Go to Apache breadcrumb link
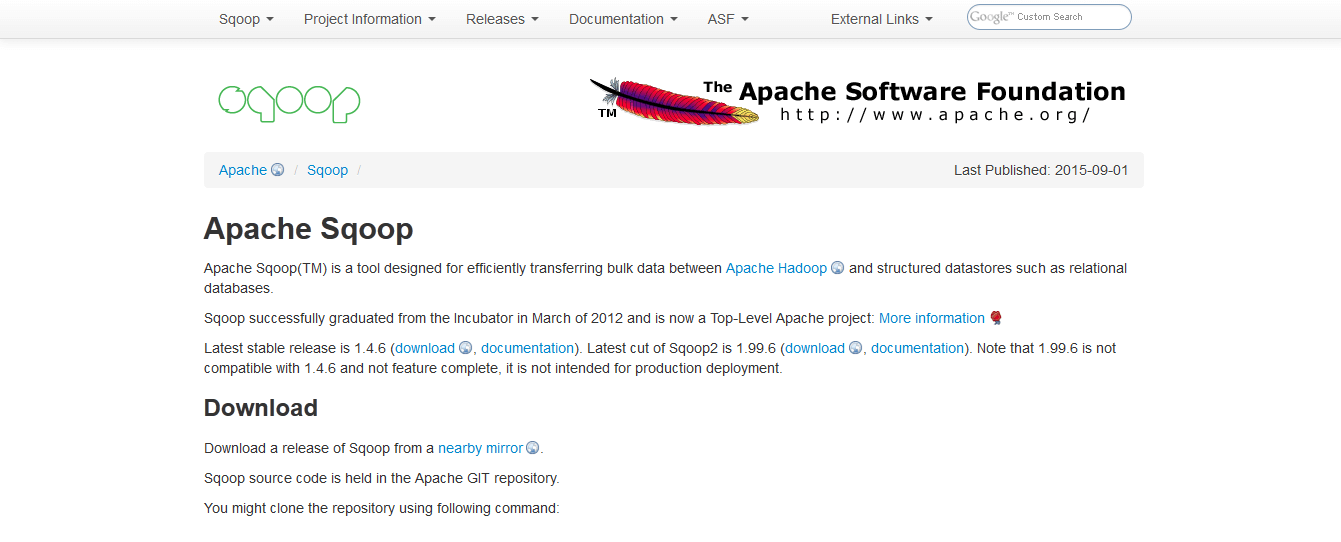 pyautogui.click(x=243, y=170)
